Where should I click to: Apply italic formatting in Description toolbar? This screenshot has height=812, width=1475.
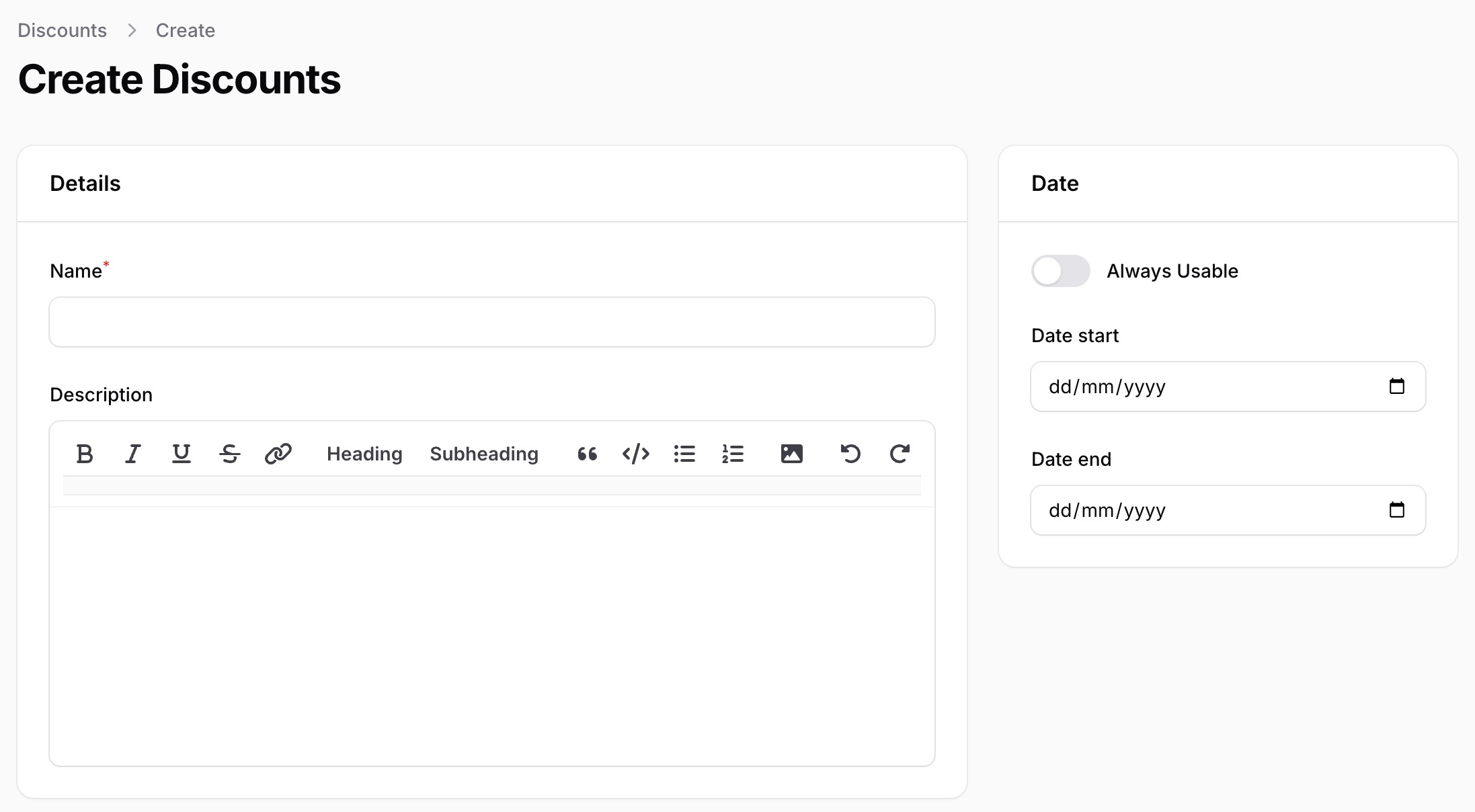(x=133, y=454)
